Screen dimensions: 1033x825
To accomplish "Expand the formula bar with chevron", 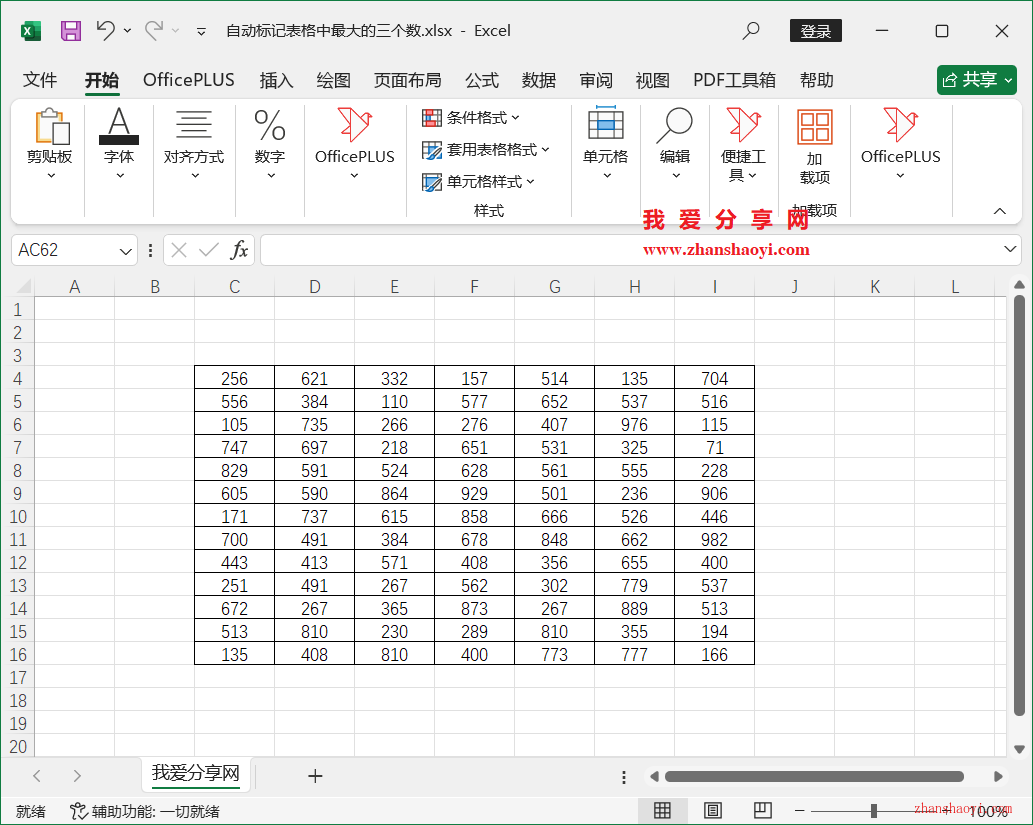I will click(x=1010, y=249).
